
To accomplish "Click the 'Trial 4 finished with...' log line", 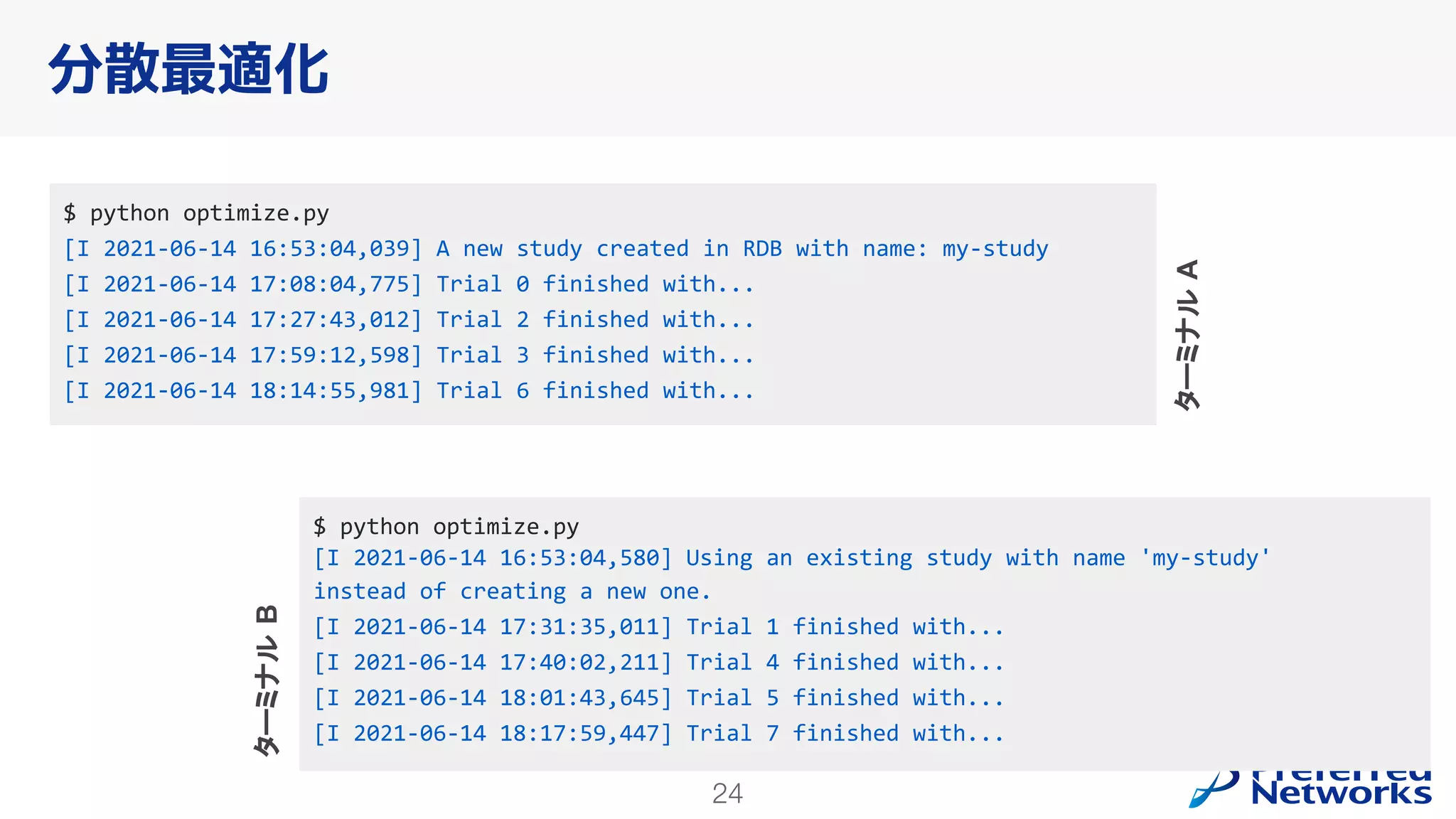I will tap(659, 663).
